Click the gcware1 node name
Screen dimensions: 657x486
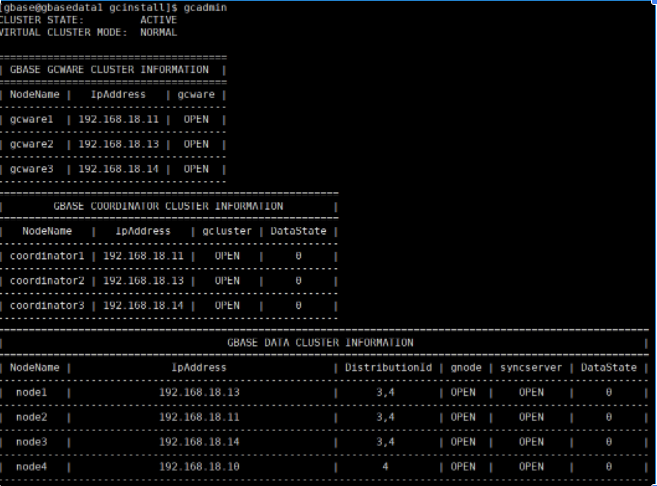pyautogui.click(x=31, y=119)
